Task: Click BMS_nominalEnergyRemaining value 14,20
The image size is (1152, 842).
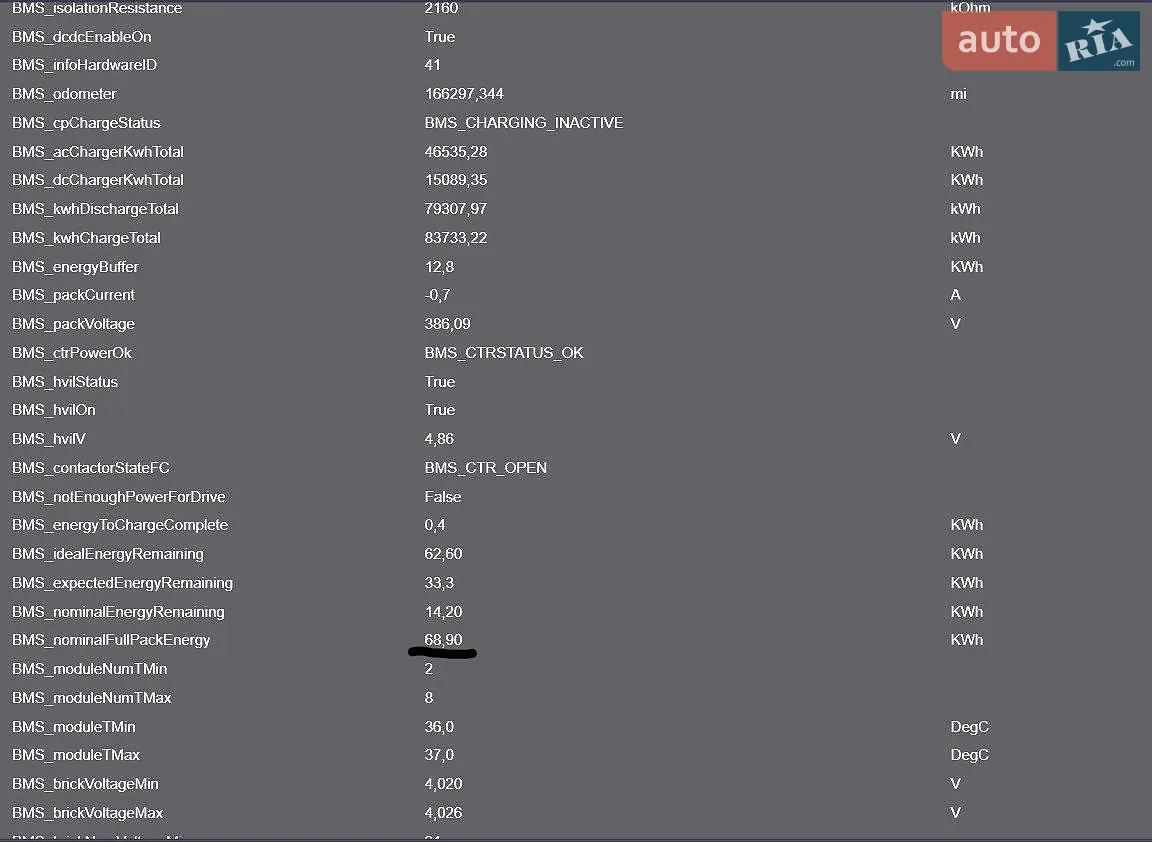Action: 443,612
